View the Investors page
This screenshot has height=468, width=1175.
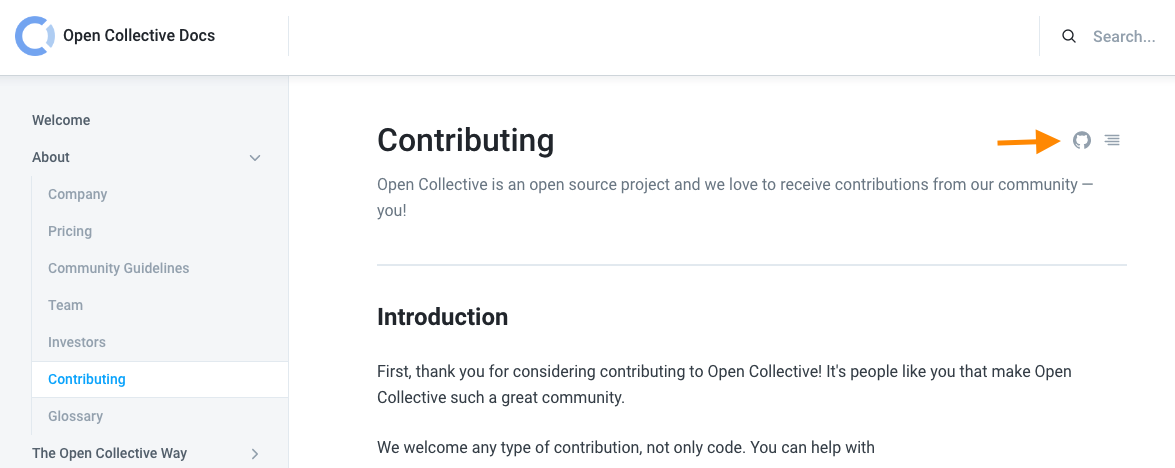[x=76, y=342]
